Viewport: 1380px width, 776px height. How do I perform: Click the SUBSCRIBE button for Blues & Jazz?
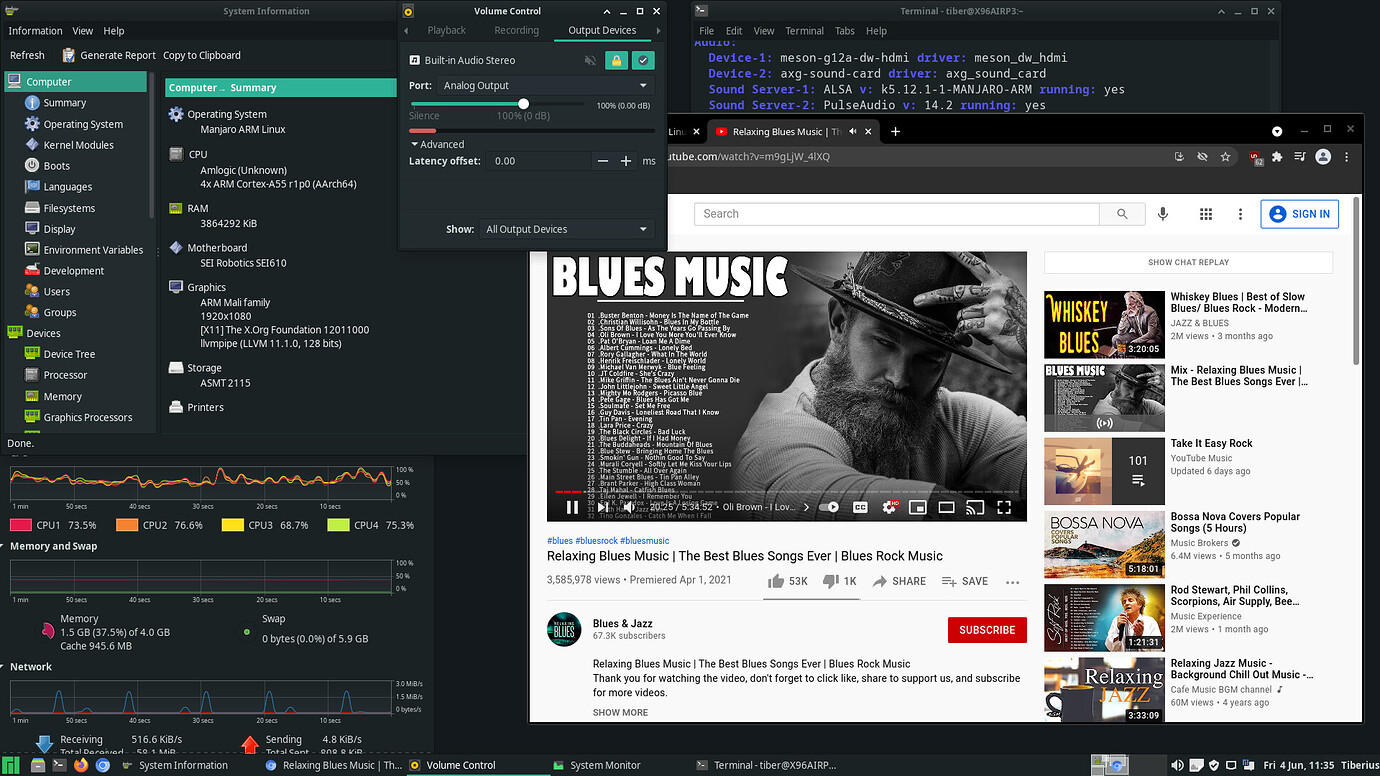[x=987, y=630]
